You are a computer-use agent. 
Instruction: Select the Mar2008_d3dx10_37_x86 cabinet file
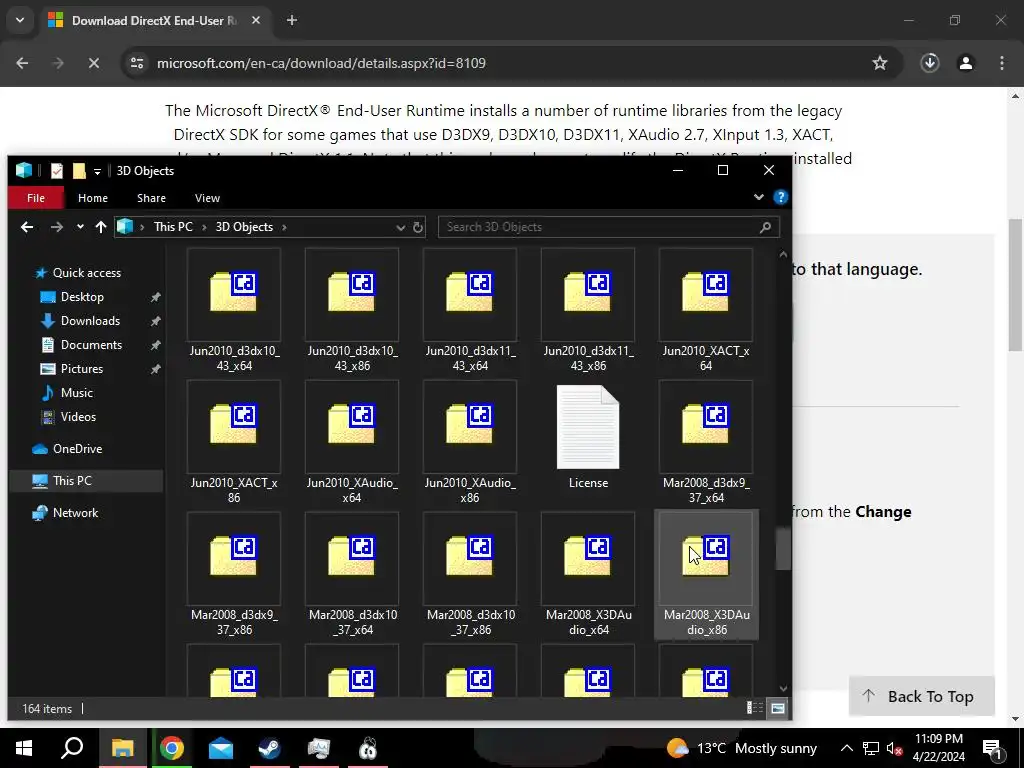470,574
